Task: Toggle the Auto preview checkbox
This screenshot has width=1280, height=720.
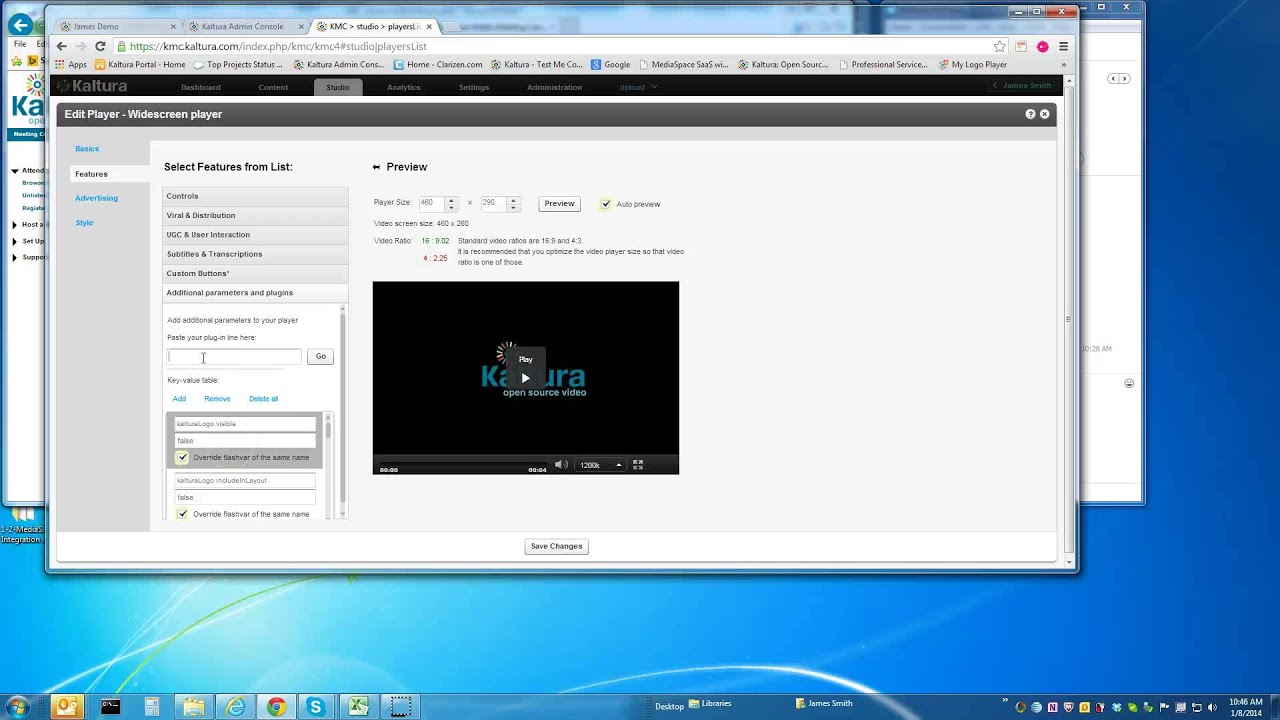Action: tap(606, 204)
